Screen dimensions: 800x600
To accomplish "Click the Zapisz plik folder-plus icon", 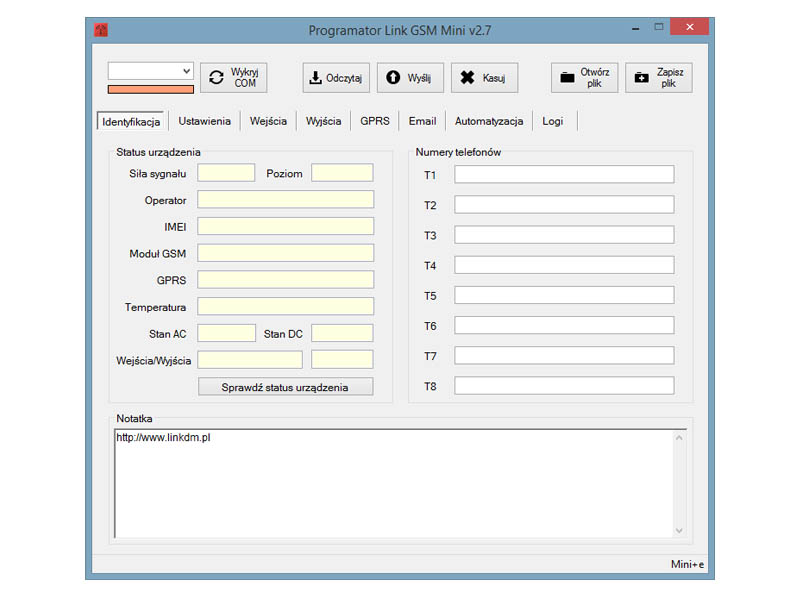I will [x=641, y=78].
